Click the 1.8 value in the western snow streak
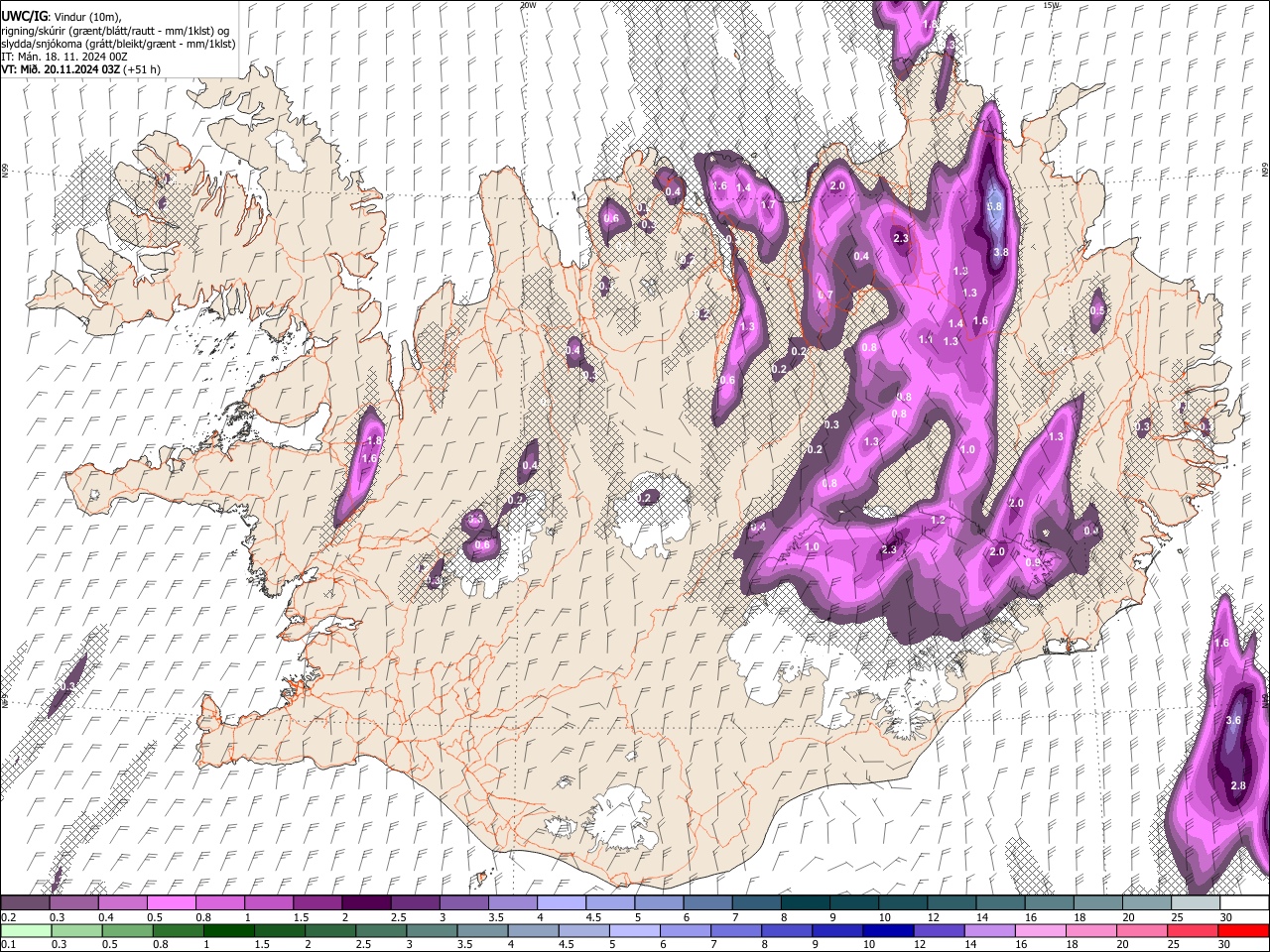Image resolution: width=1270 pixels, height=952 pixels. click(374, 440)
